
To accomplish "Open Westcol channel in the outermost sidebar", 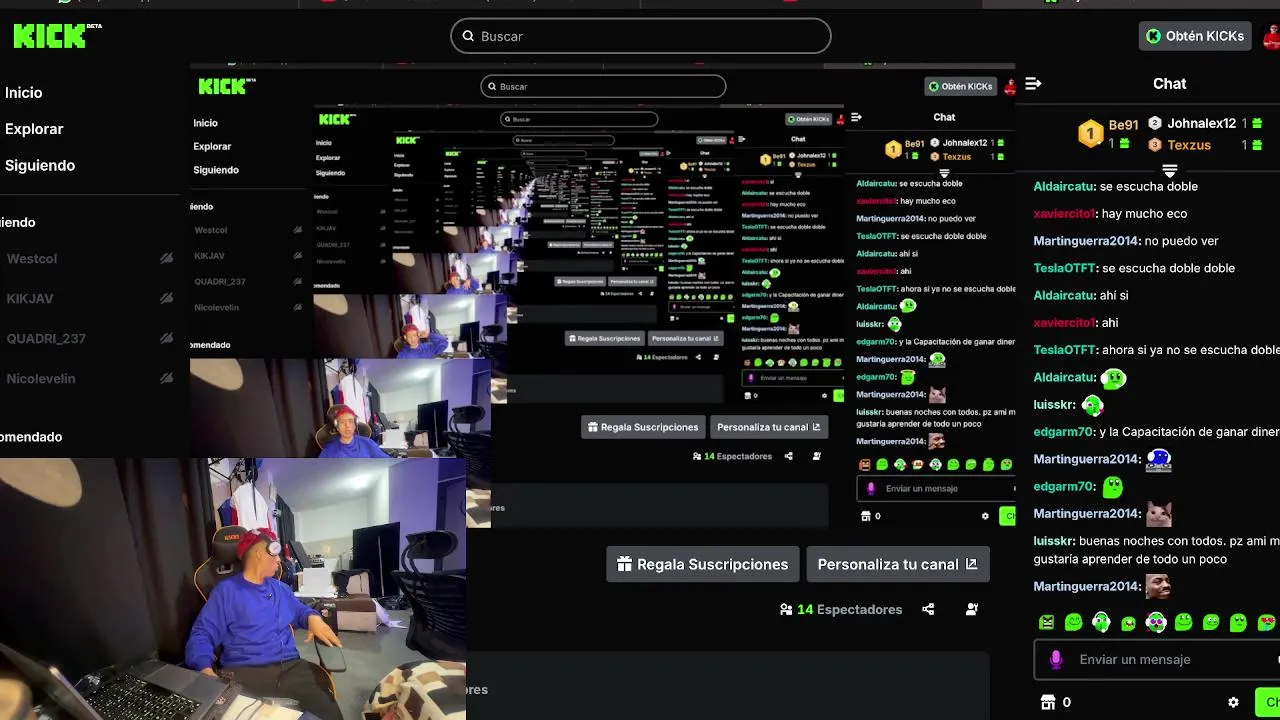I will [32, 258].
